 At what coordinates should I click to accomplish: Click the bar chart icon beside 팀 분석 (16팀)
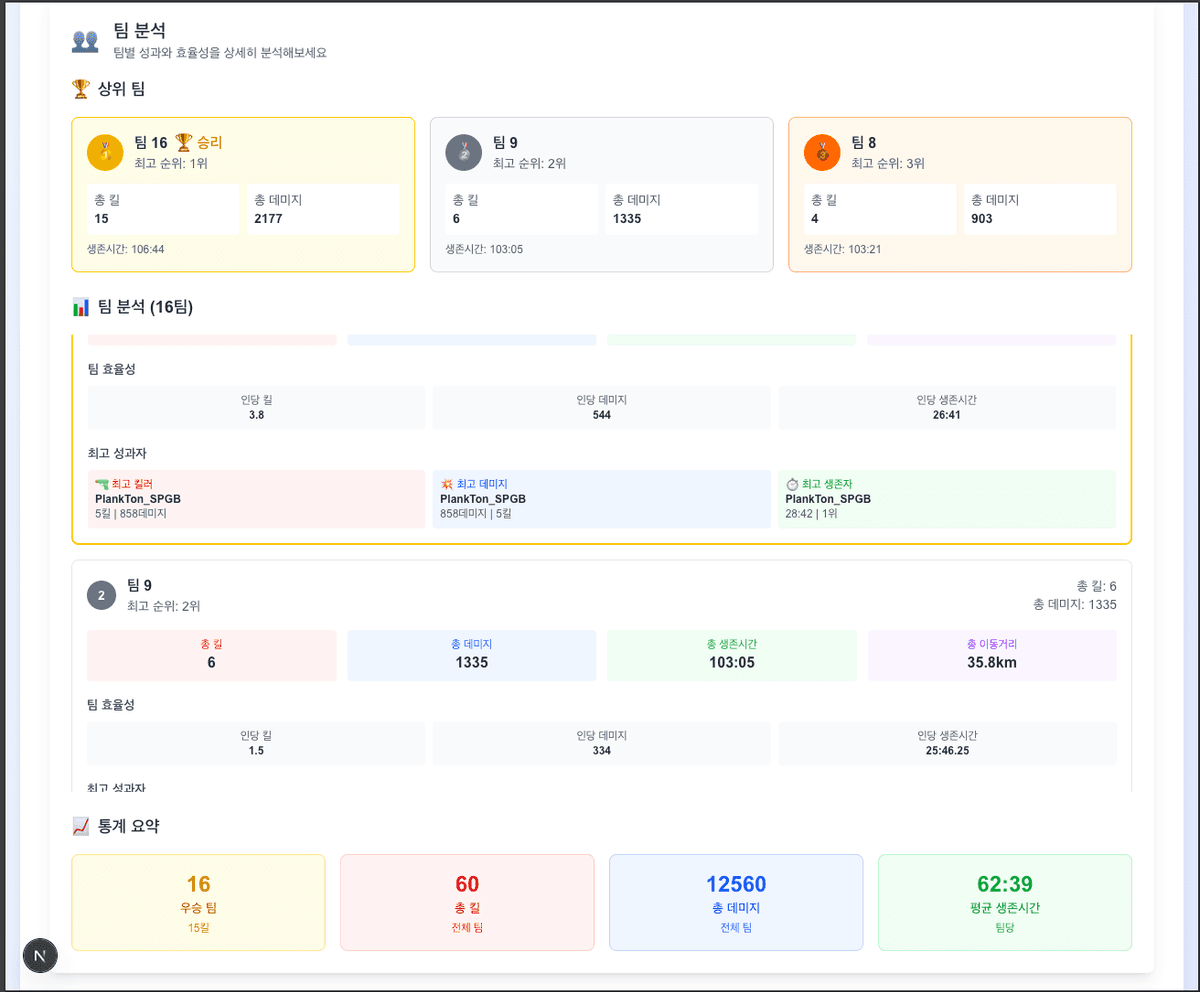tap(81, 307)
